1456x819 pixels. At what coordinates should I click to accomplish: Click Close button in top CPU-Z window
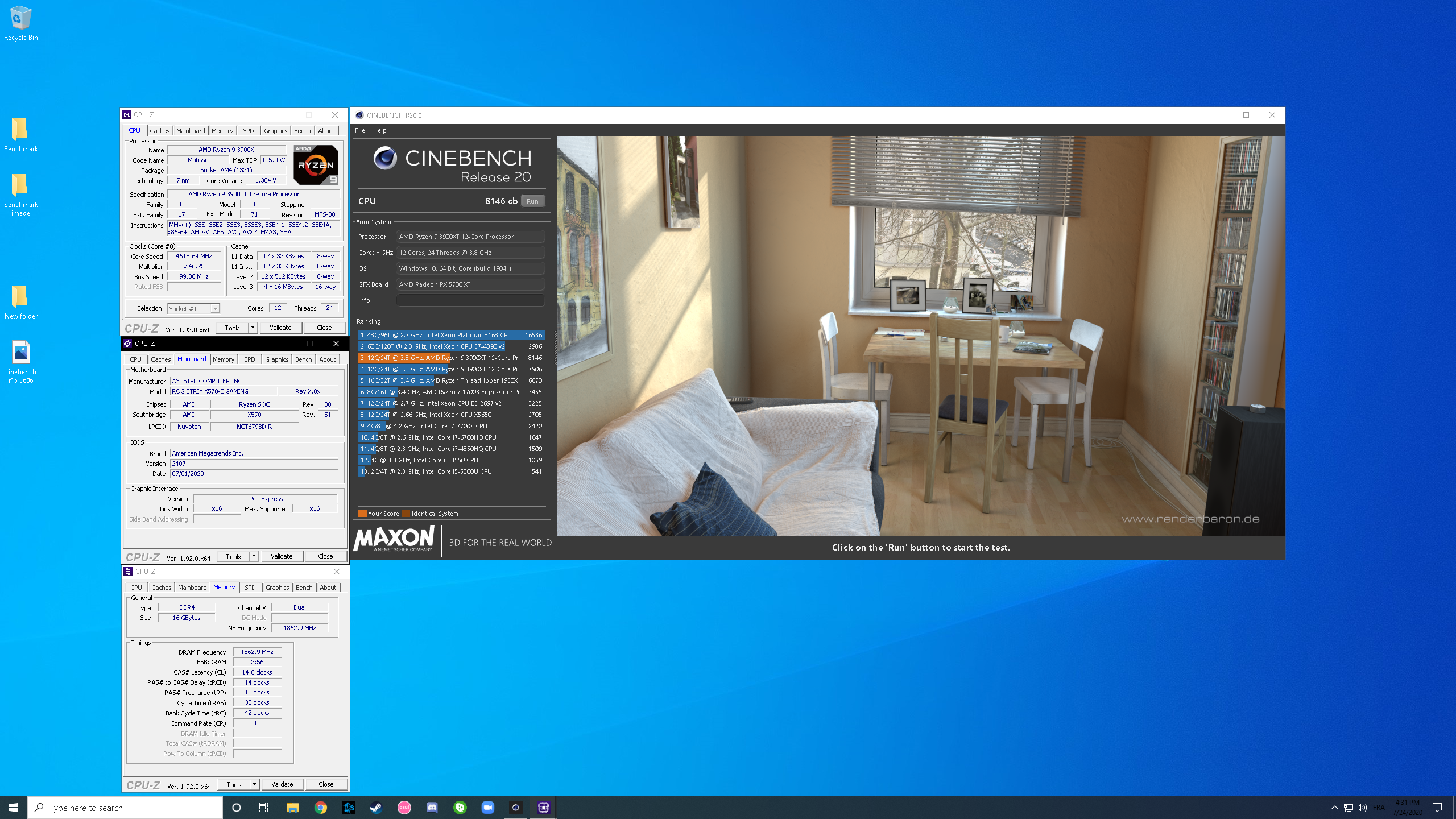pos(324,328)
